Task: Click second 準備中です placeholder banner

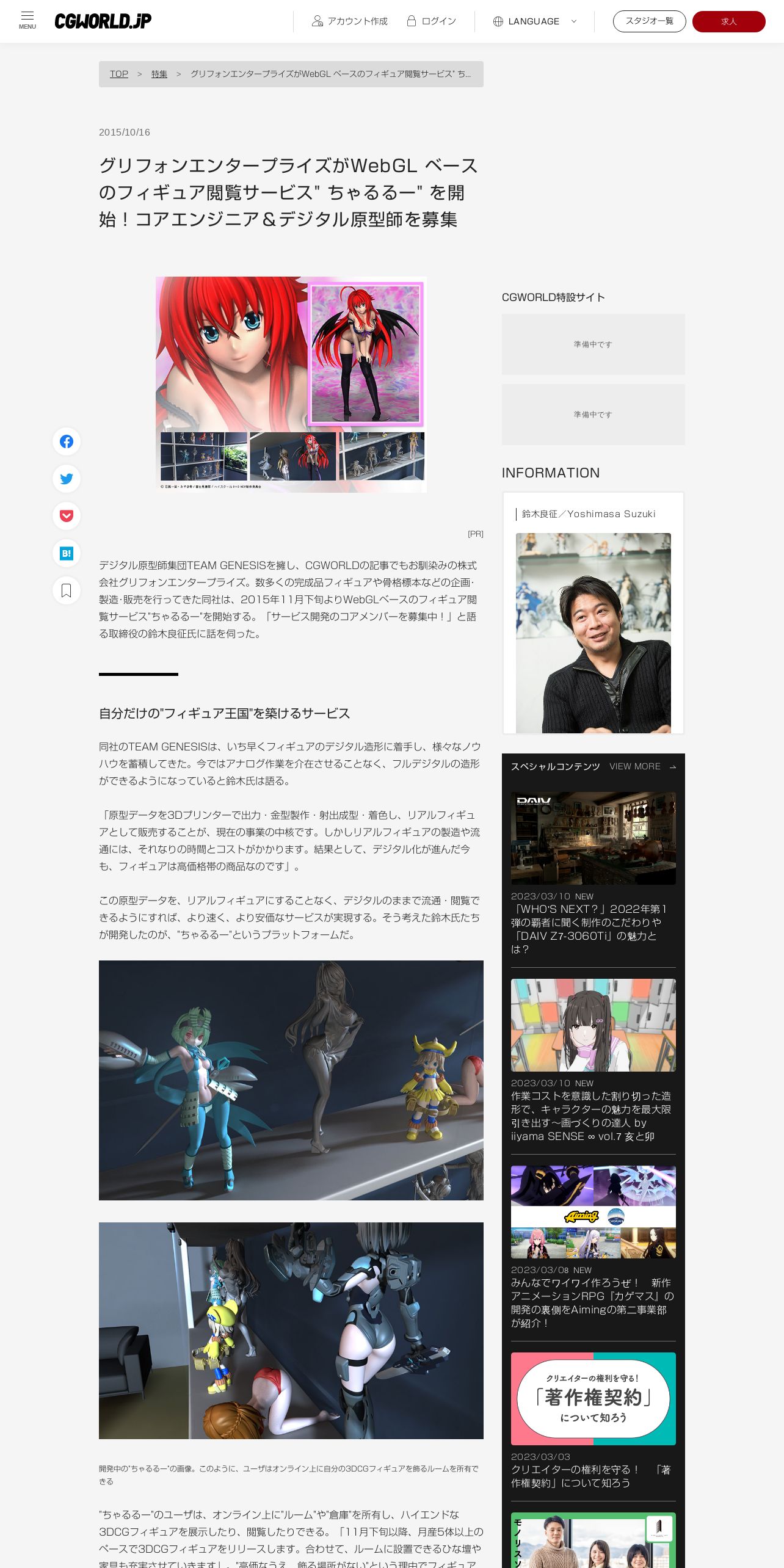Action: tap(593, 415)
